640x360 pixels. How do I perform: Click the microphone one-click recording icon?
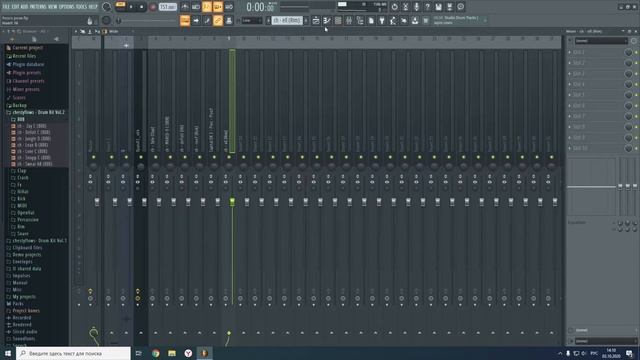click(416, 7)
